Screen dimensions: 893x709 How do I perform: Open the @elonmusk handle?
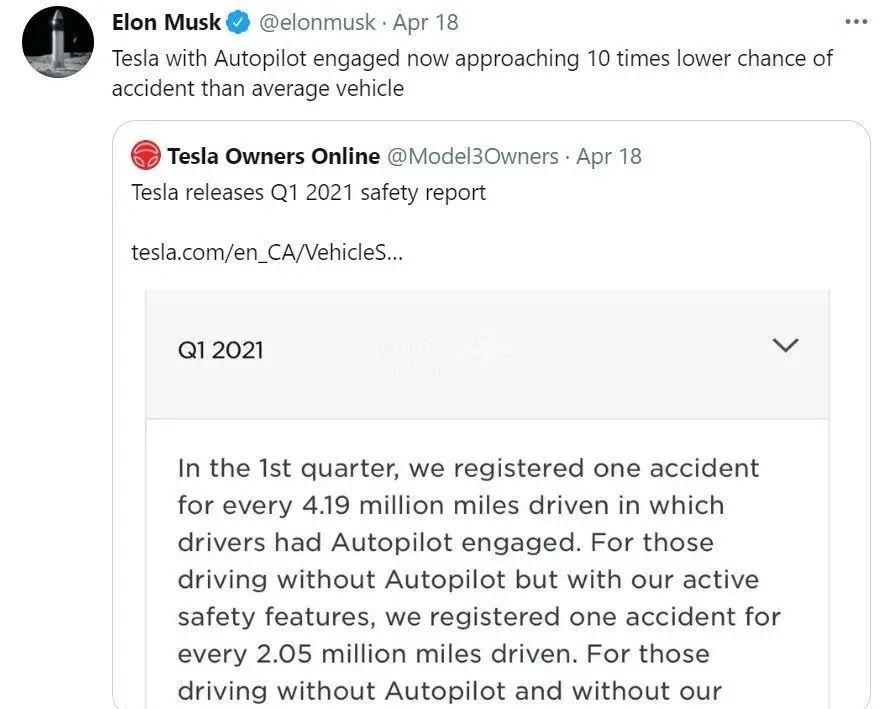(318, 22)
